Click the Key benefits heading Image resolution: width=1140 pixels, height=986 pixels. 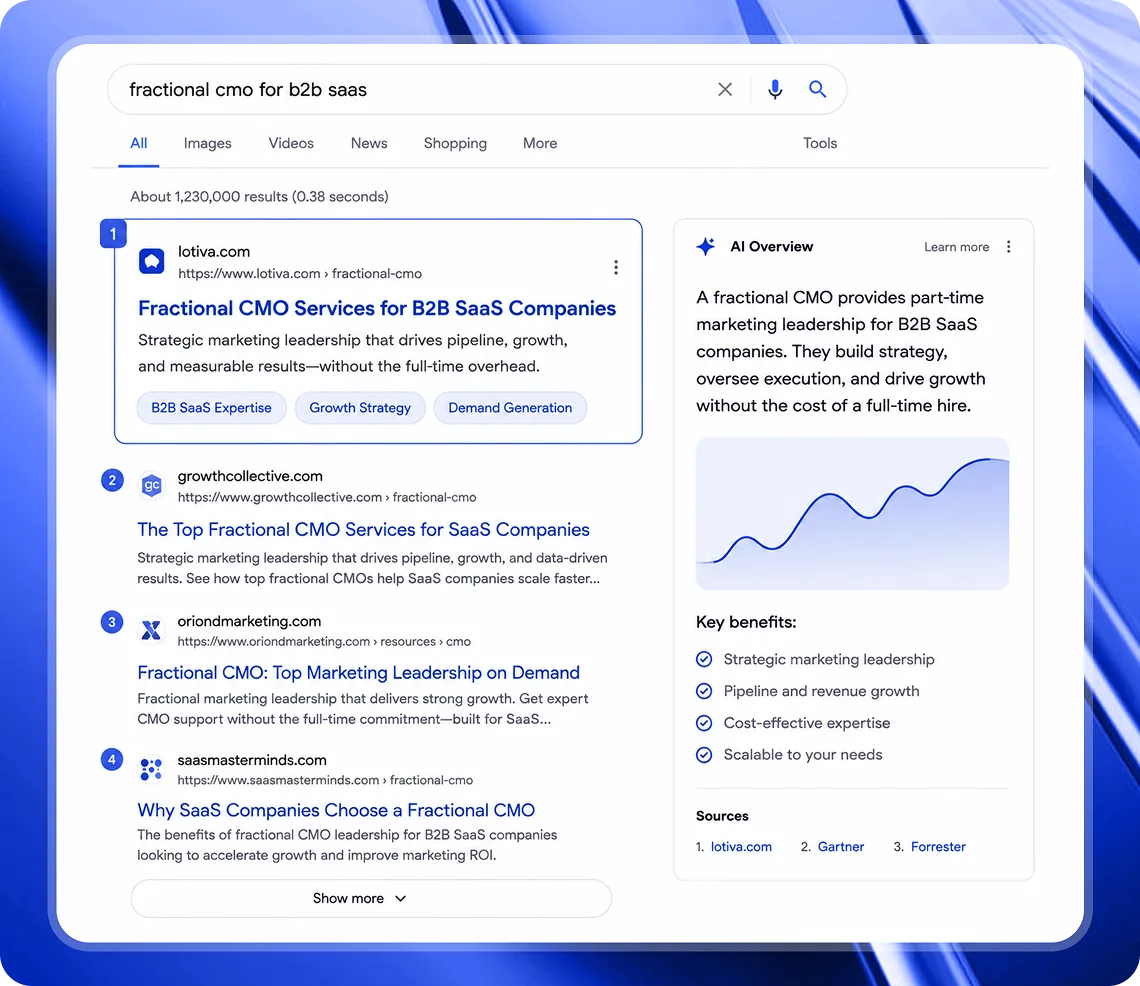tap(746, 622)
